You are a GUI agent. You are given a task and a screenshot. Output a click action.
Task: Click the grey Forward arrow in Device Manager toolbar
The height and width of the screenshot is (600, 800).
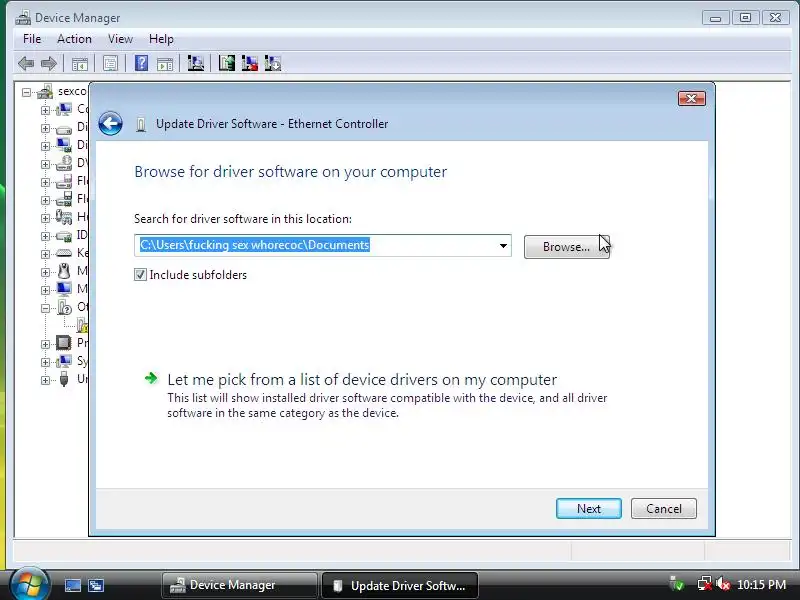49,64
